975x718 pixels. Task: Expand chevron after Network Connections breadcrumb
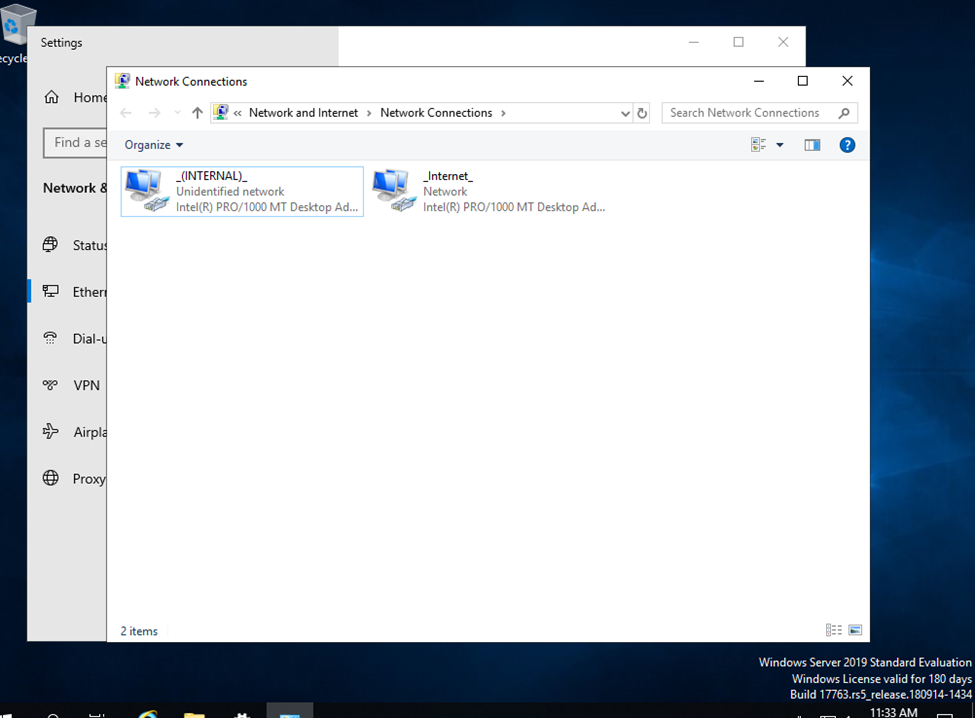tap(503, 113)
